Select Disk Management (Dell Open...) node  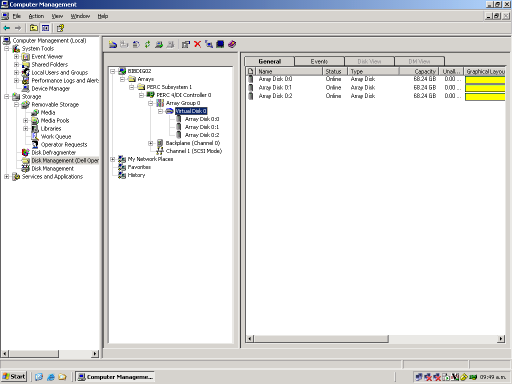pyautogui.click(x=65, y=161)
